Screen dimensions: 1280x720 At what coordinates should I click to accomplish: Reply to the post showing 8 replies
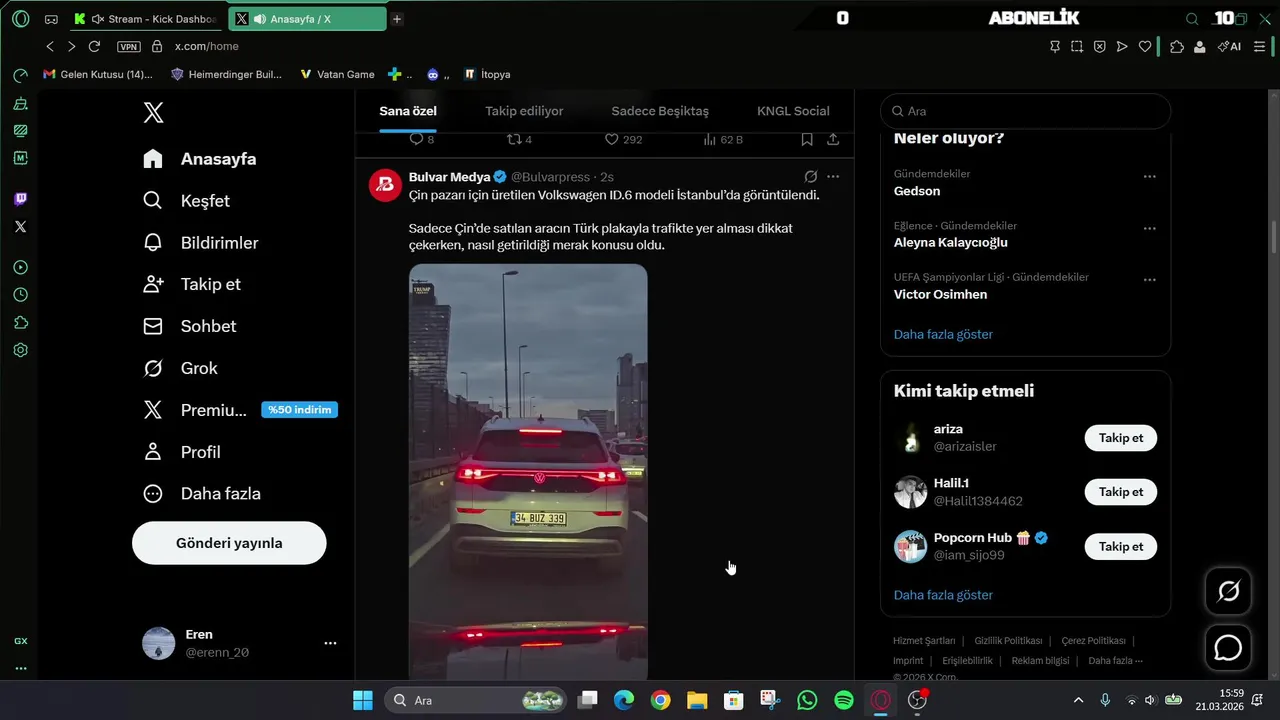(422, 140)
